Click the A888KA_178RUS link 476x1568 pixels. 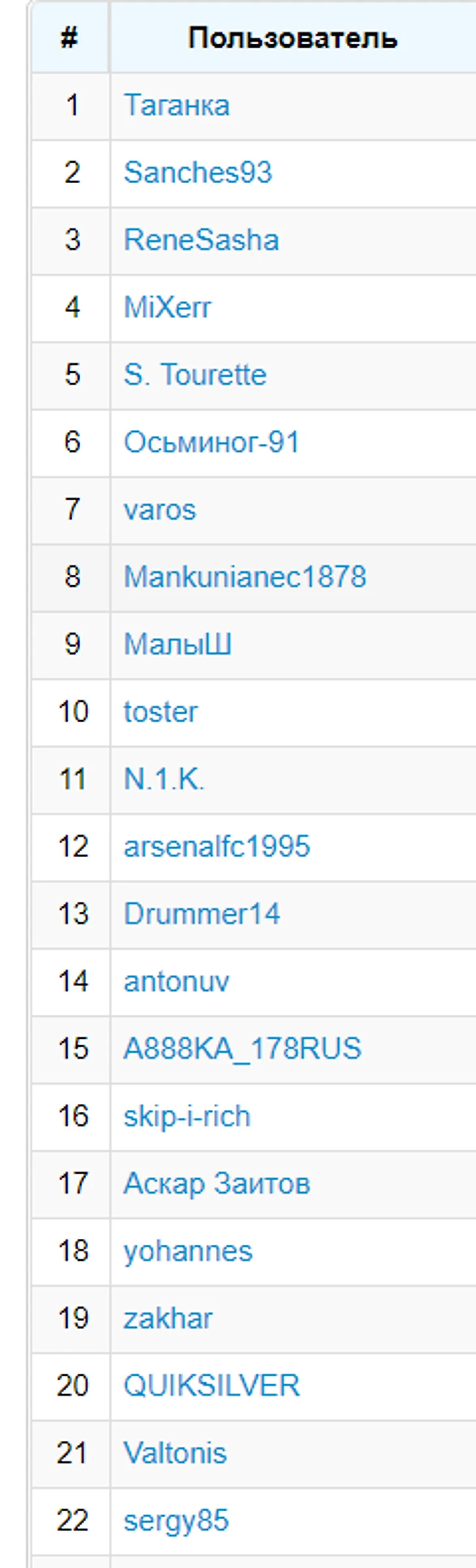point(242,1049)
